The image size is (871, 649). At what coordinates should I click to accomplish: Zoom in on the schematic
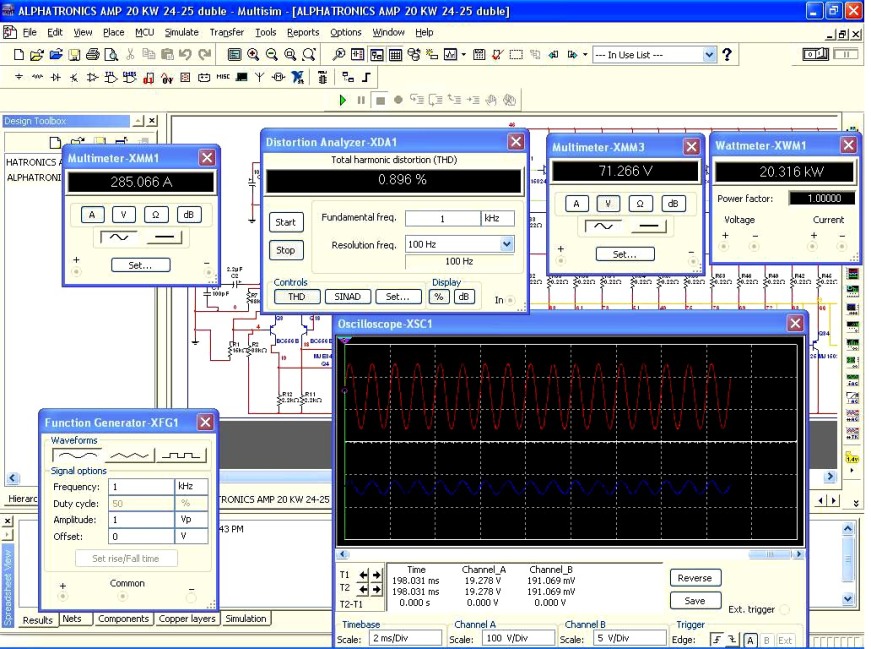coord(253,54)
